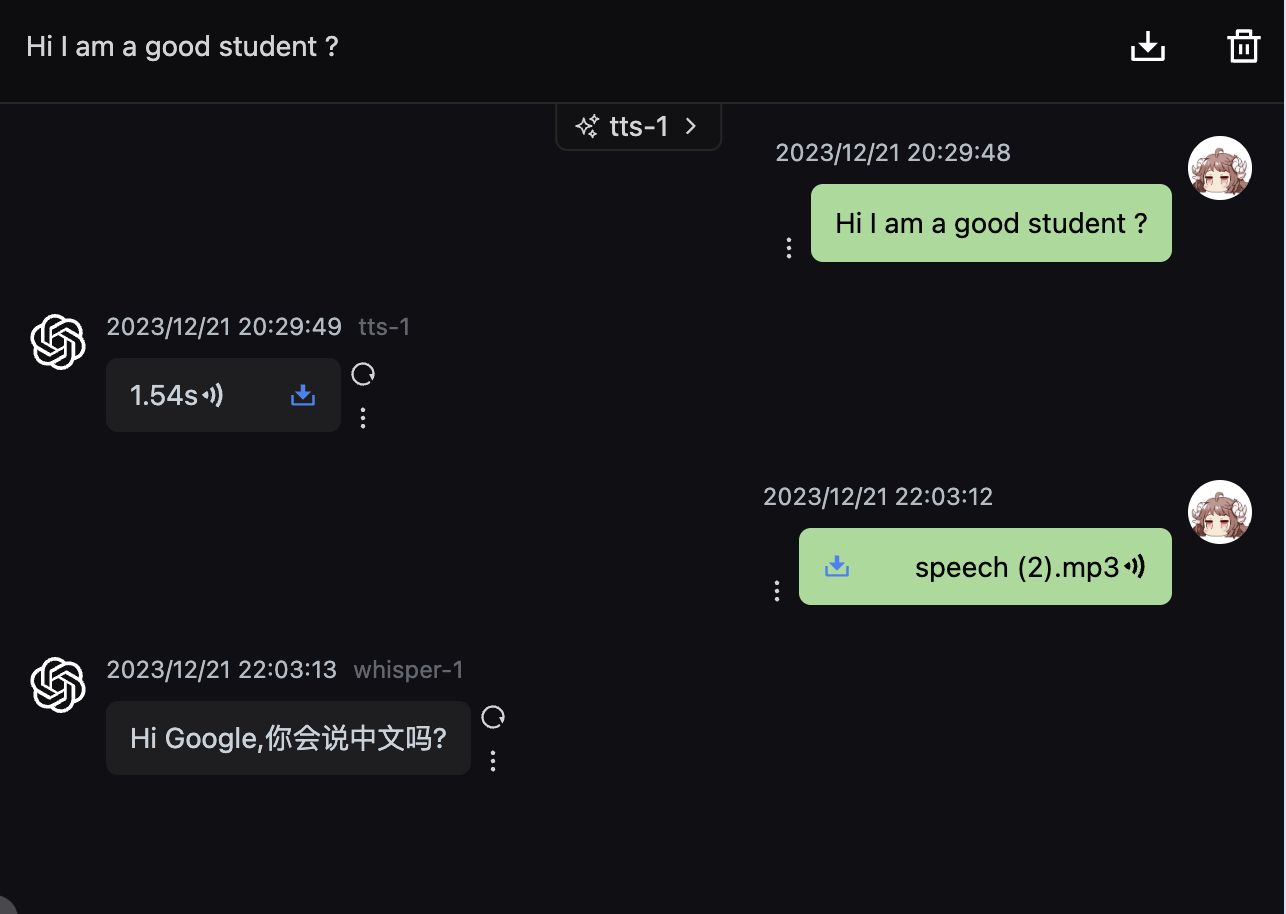Open options menu for "Hi I am a good student ?" bubble
This screenshot has height=914, width=1286.
coord(789,248)
